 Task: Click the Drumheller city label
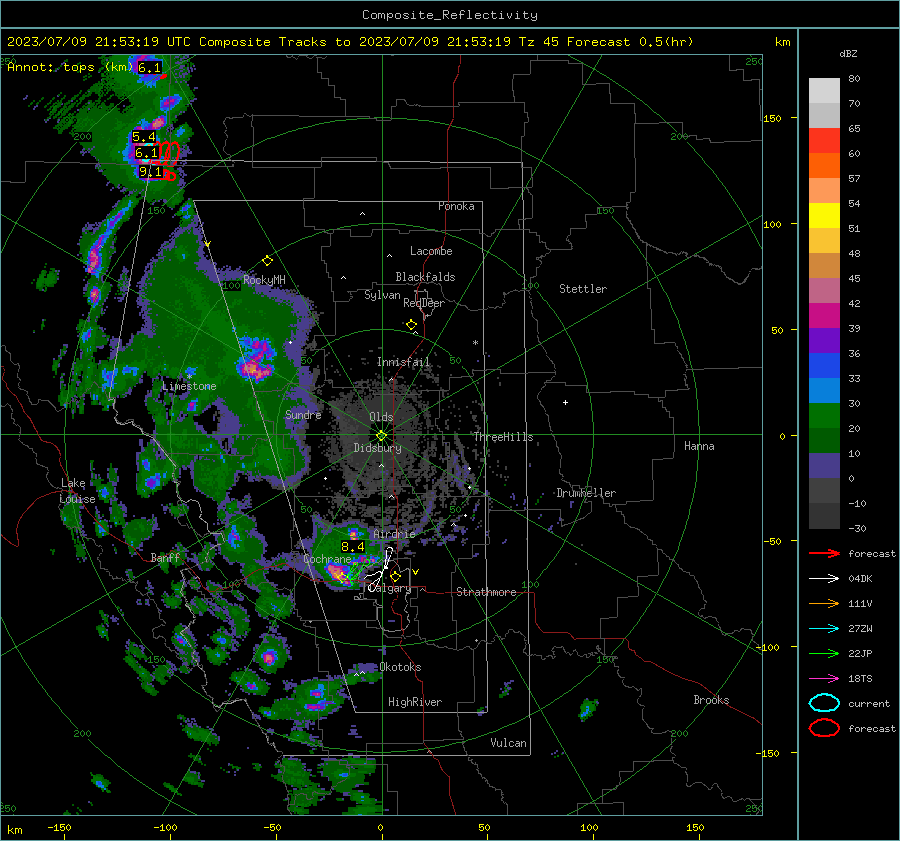pos(586,493)
